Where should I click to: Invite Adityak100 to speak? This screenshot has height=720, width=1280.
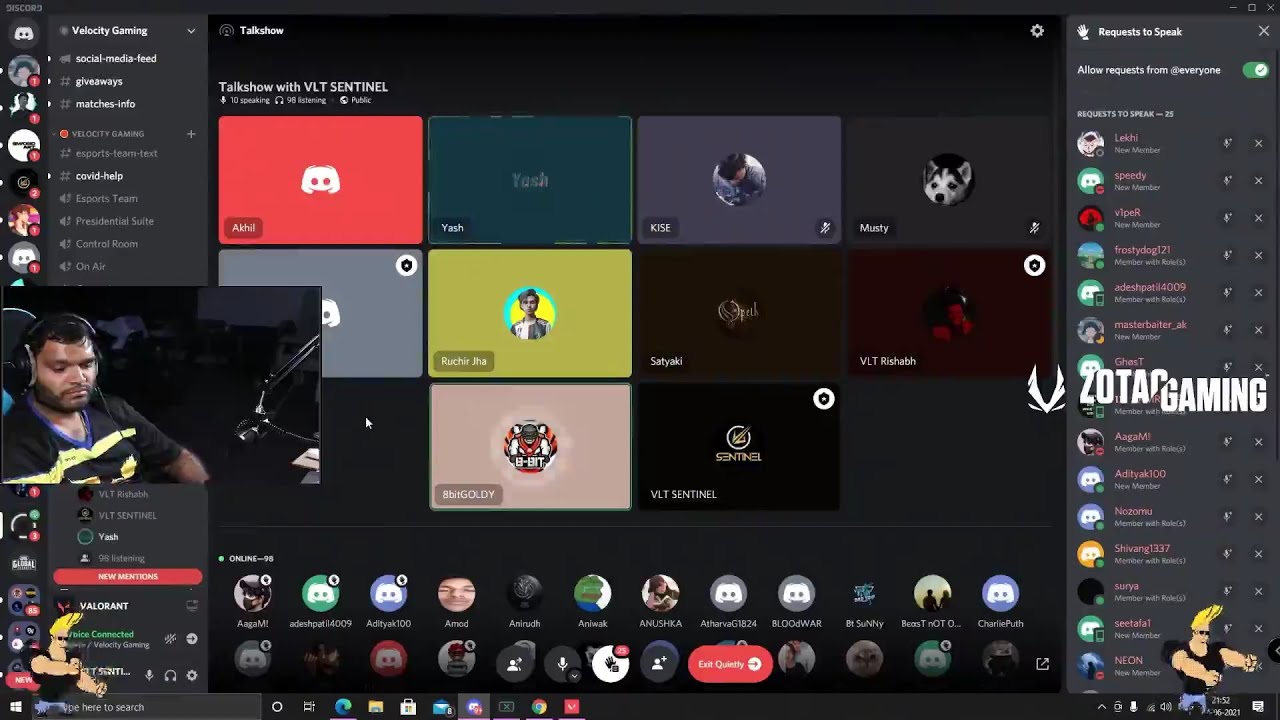coord(1227,479)
